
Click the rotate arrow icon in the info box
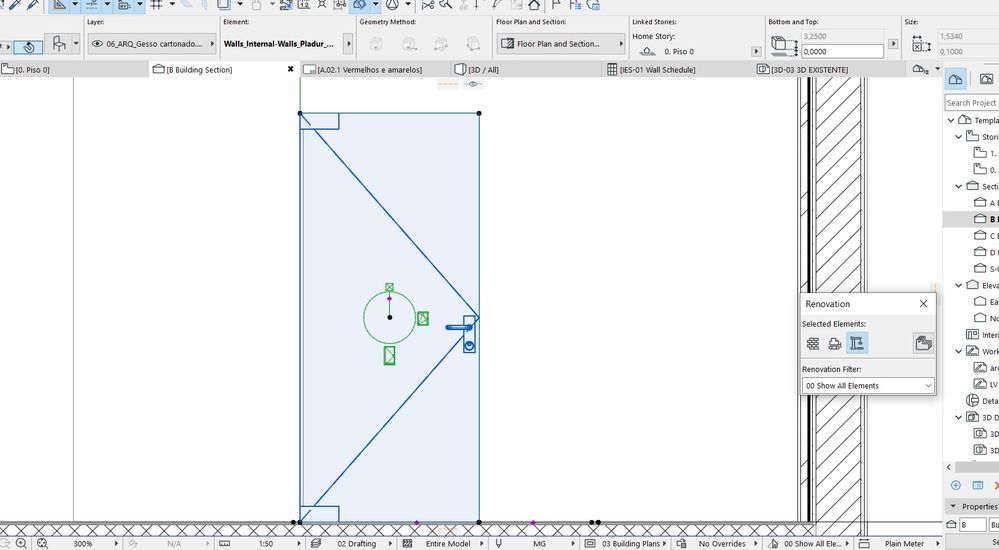pos(28,47)
